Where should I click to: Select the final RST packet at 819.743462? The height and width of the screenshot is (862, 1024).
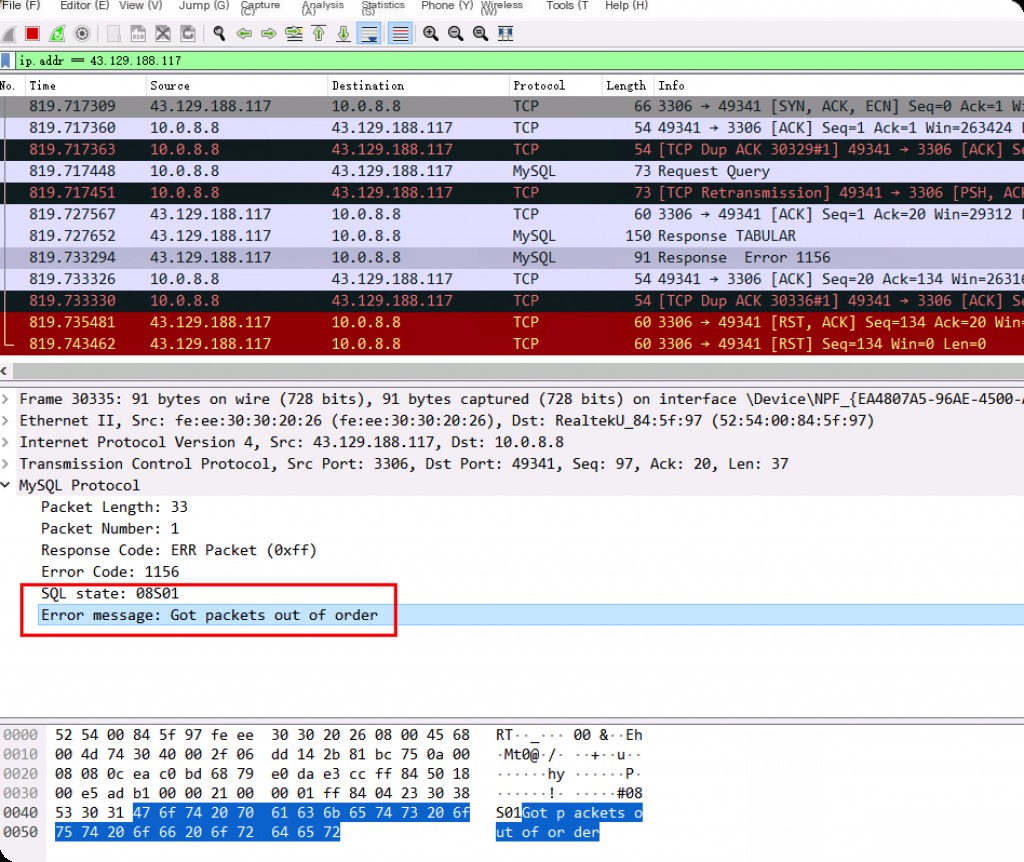click(512, 343)
